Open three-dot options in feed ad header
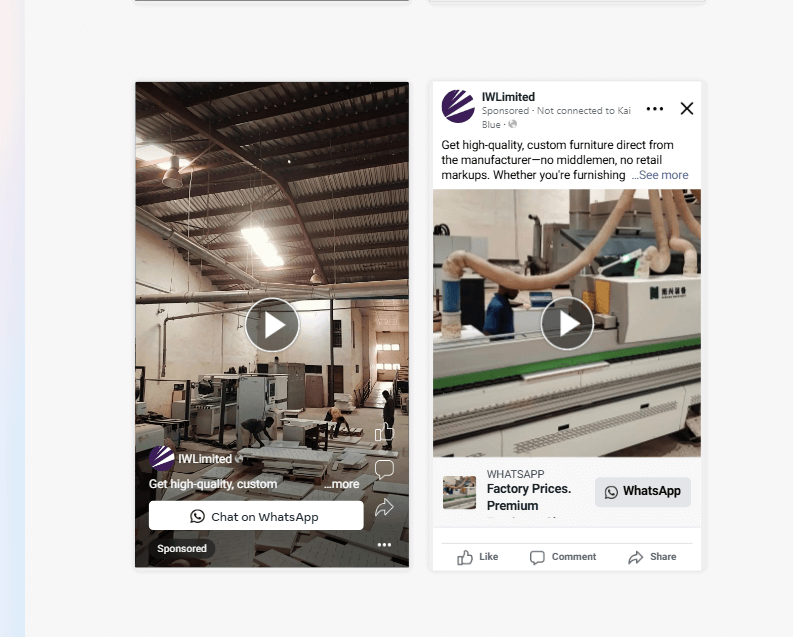The image size is (793, 637). pyautogui.click(x=654, y=109)
